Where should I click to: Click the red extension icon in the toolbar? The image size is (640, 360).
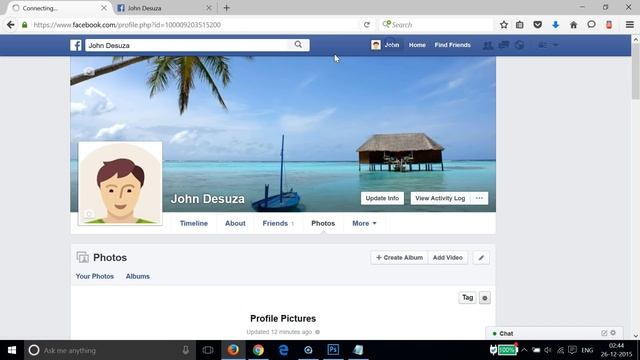coord(609,25)
